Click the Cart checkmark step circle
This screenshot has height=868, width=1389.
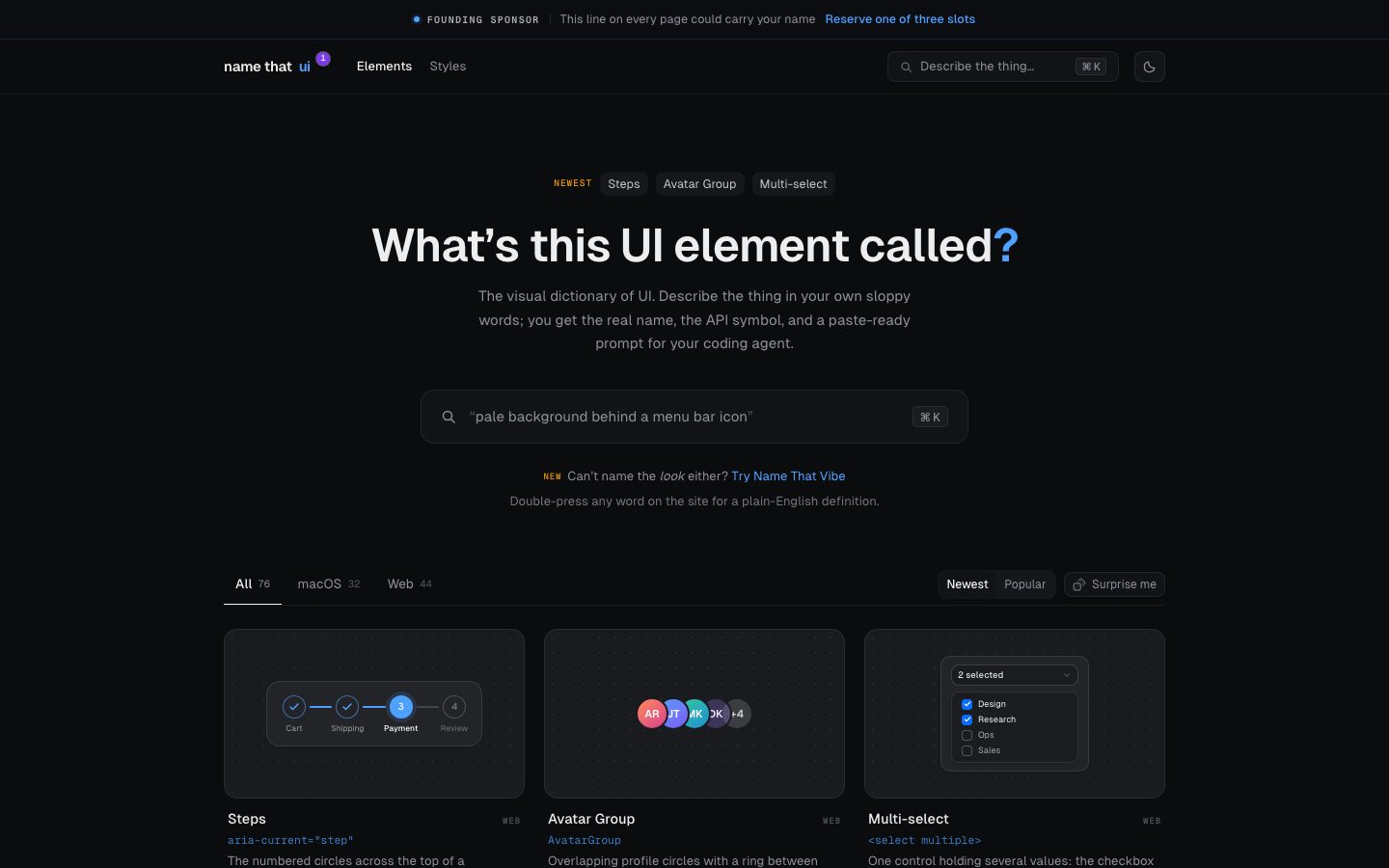coord(294,707)
